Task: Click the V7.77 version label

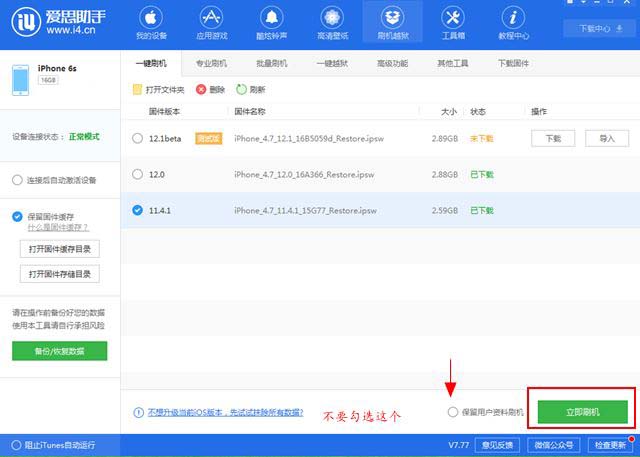Action: tap(458, 445)
